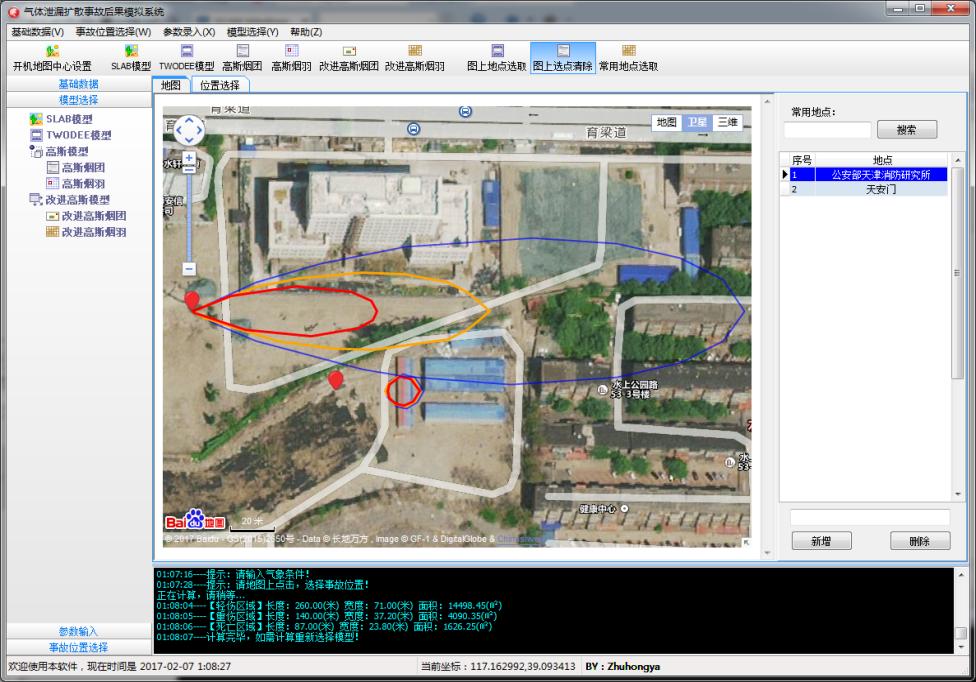Choose the TWODEE模型 toolbar button
Screen dimensions: 976x682
tap(186, 51)
